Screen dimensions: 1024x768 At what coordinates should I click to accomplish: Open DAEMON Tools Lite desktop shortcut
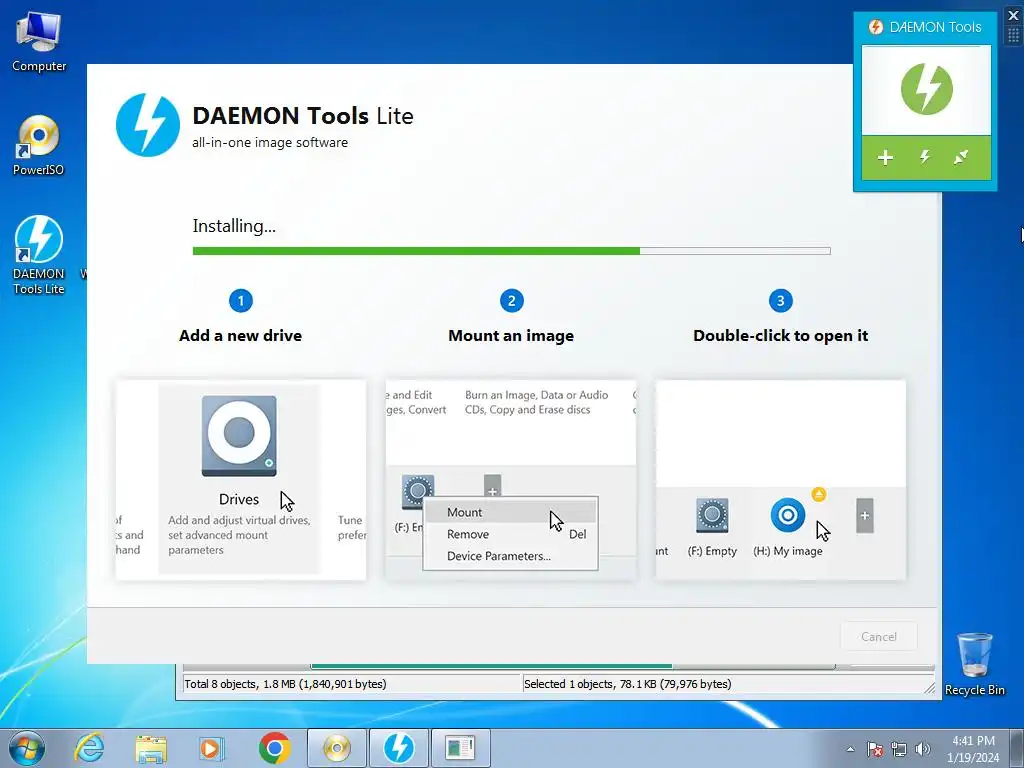(x=39, y=255)
